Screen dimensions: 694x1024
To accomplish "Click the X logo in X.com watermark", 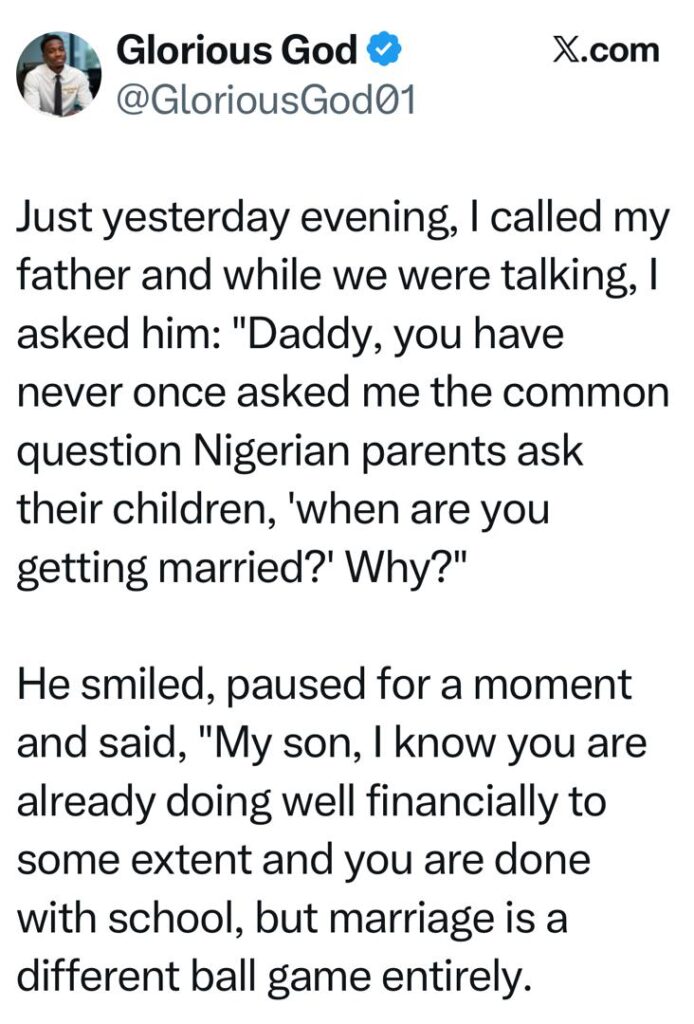I will coord(566,49).
